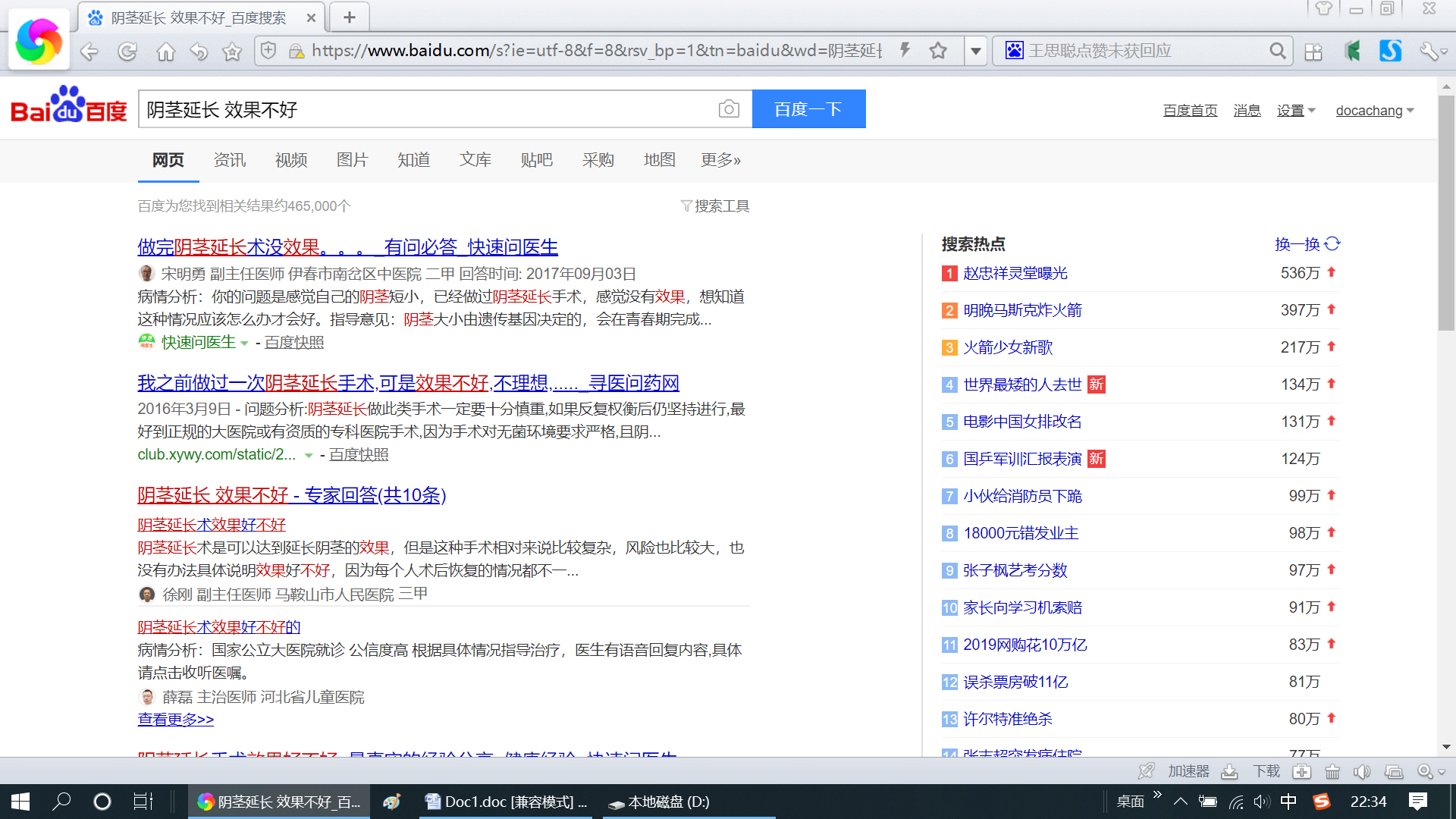Click the blue S extension icon

click(x=1390, y=51)
